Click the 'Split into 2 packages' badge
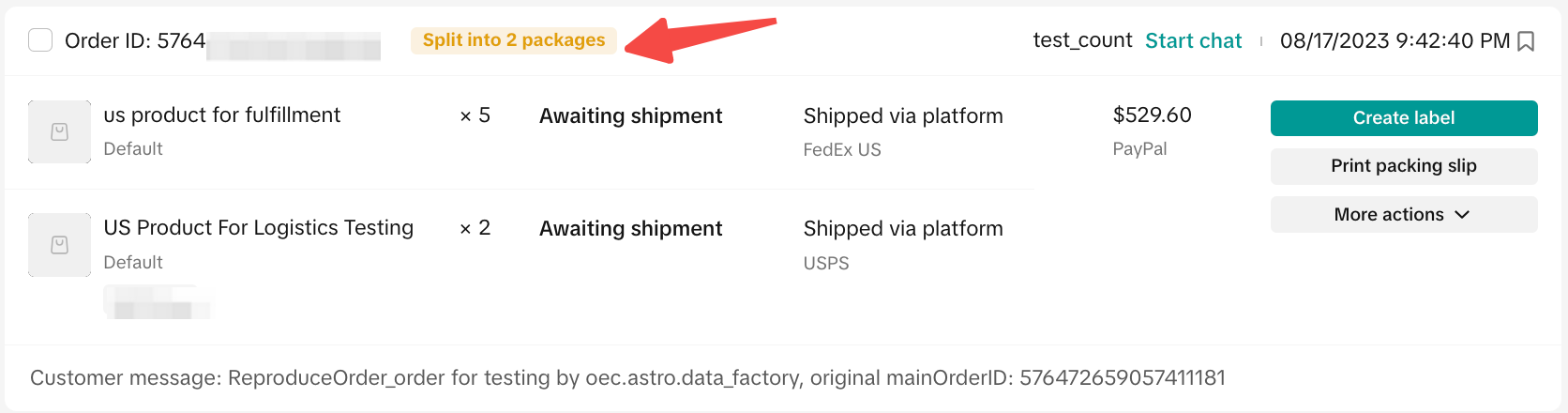The image size is (1568, 413). 514,40
